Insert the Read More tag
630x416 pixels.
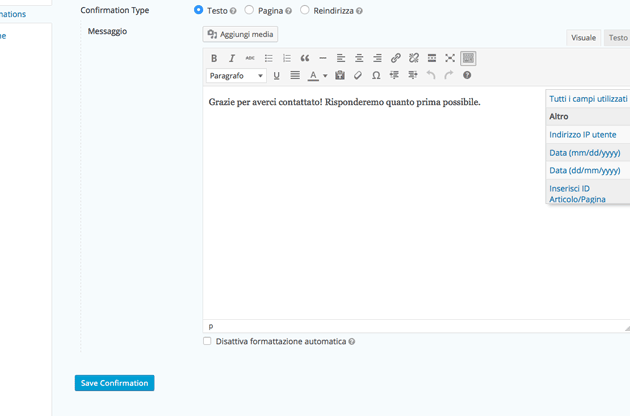432,58
